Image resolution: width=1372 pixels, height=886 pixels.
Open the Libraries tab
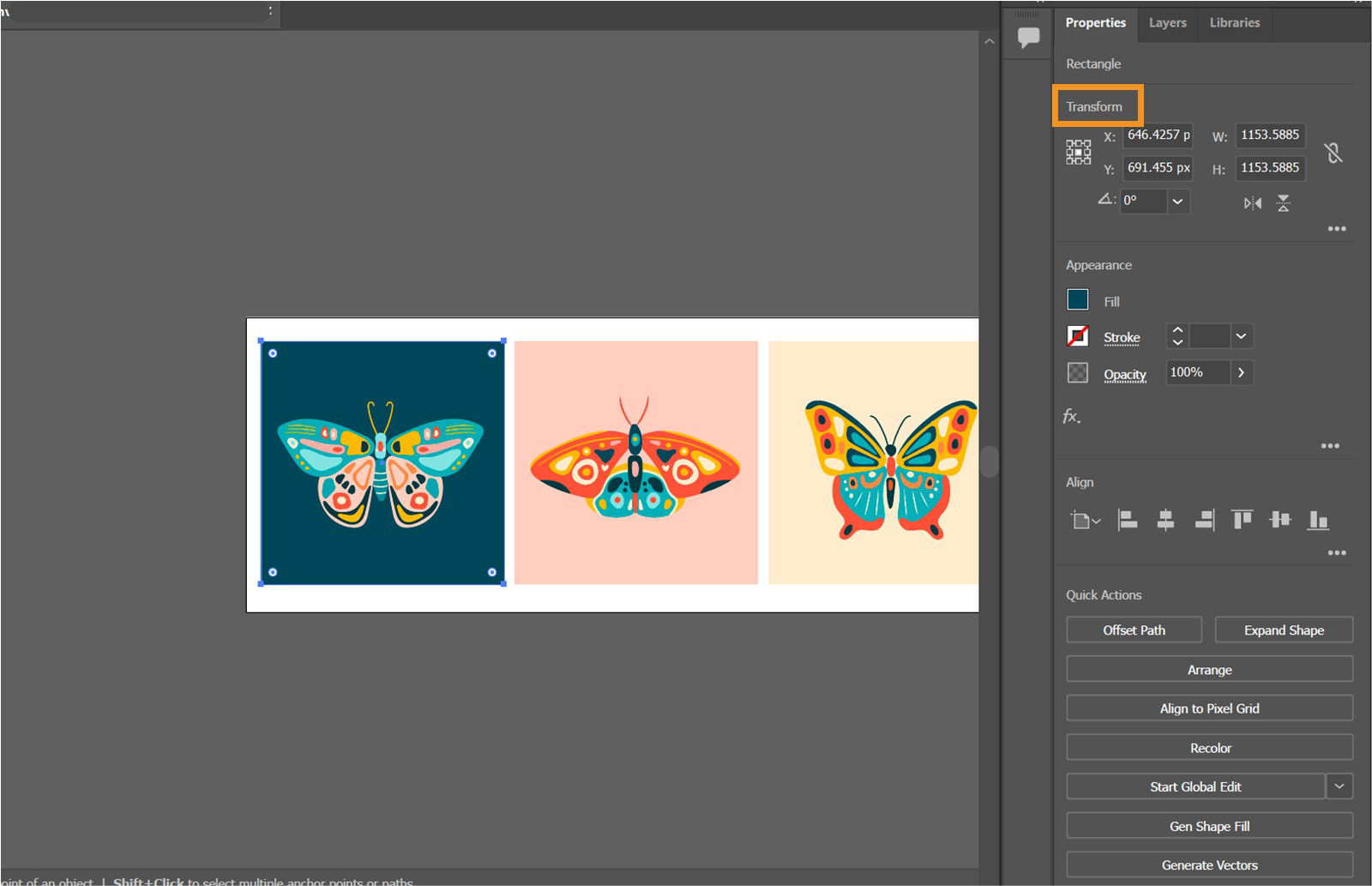coord(1234,23)
